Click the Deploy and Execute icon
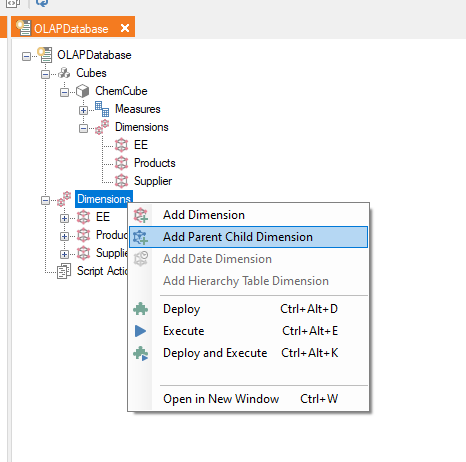This screenshot has height=462, width=466. point(141,353)
